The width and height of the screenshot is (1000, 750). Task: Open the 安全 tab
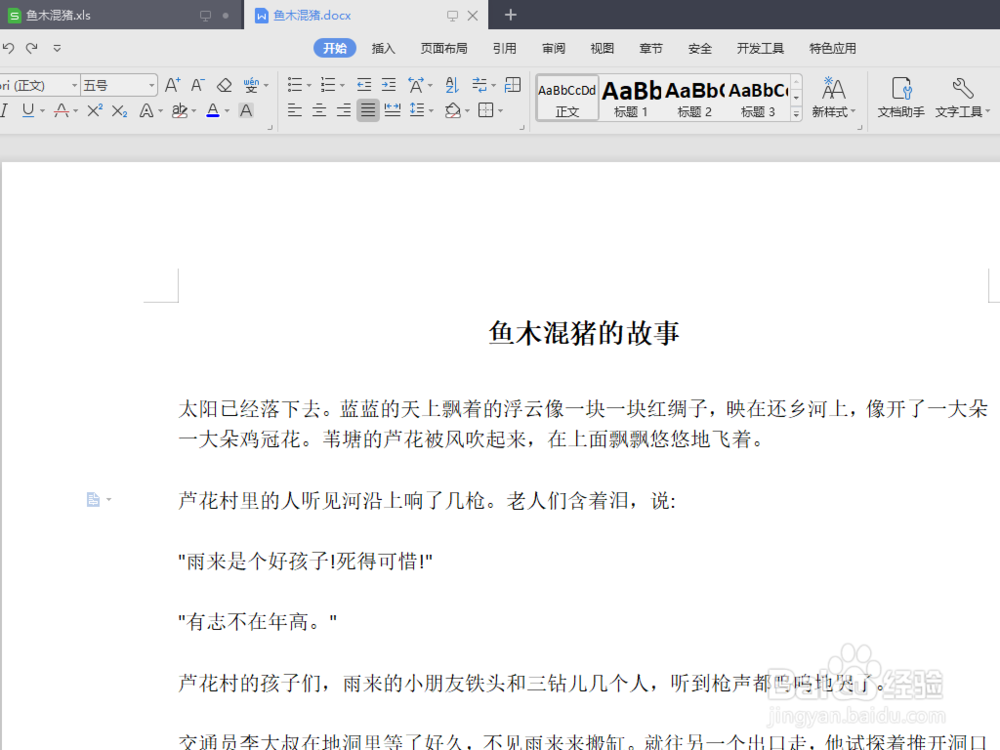click(700, 48)
